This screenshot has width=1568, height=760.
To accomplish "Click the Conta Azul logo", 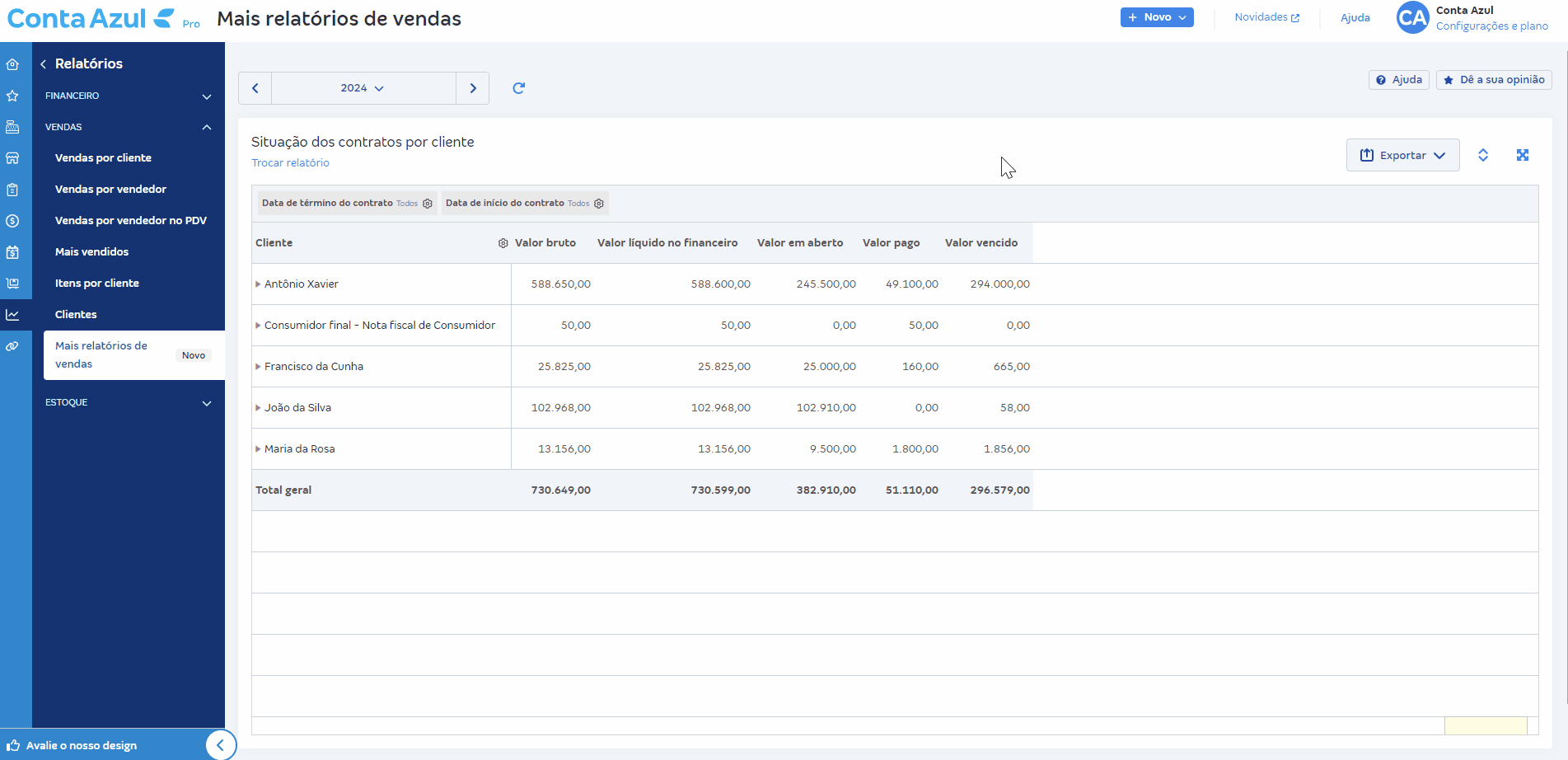I will point(91,18).
